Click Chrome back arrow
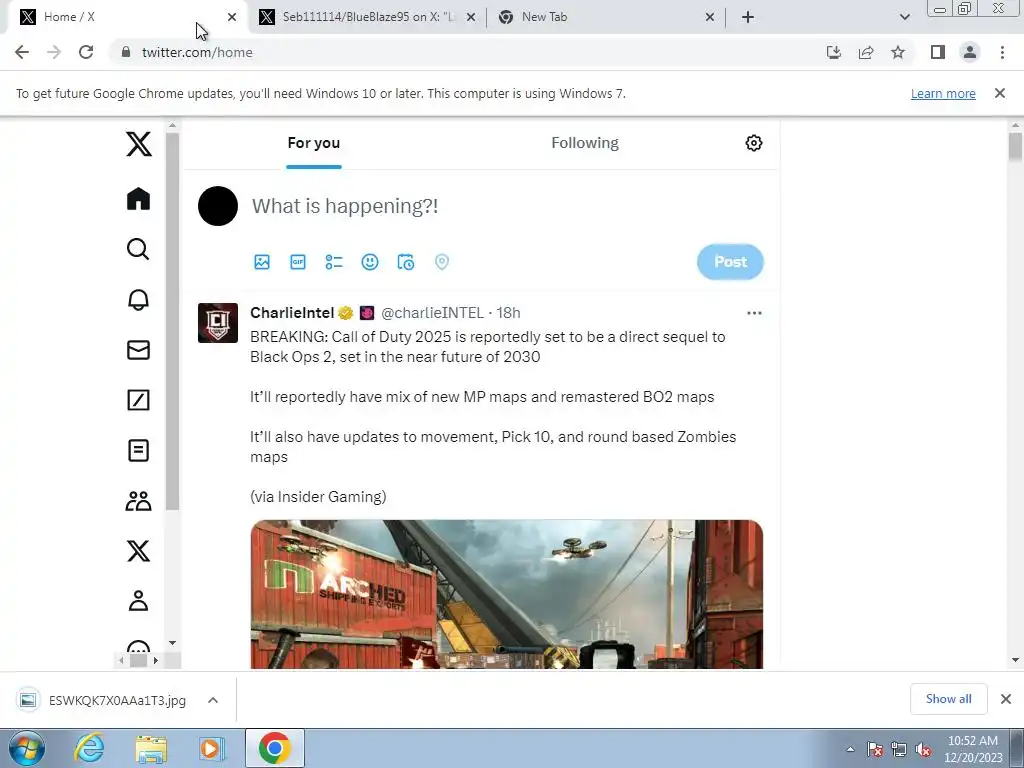The image size is (1024, 768). pyautogui.click(x=22, y=52)
